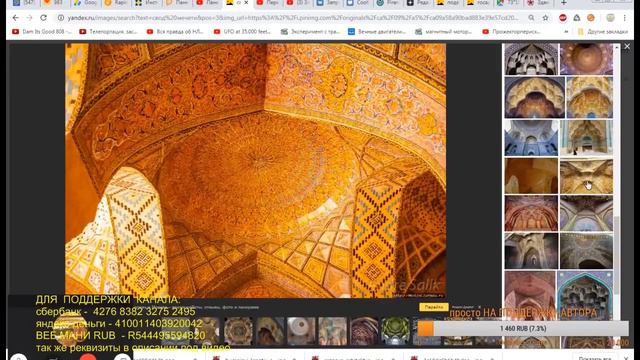
Task: Open 'Эксперимент с тра...' bookmark
Action: click(310, 31)
